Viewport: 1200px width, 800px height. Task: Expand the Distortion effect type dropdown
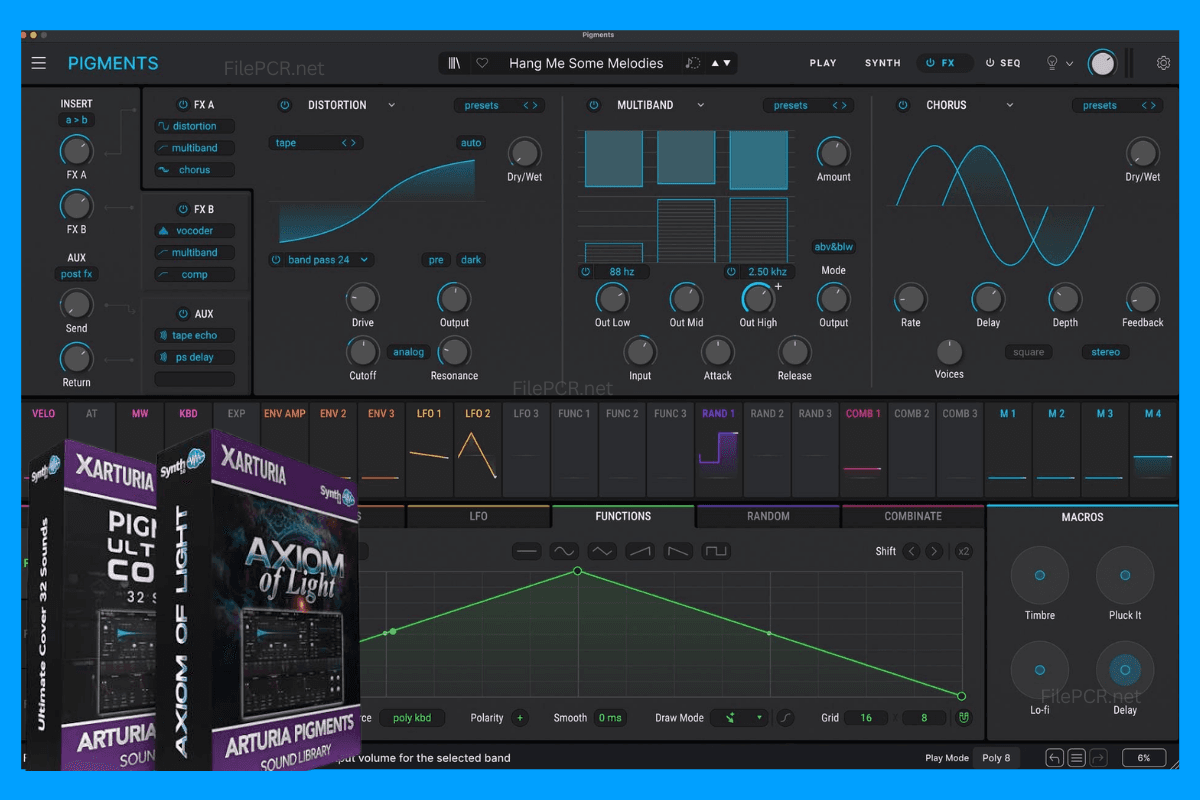point(391,105)
